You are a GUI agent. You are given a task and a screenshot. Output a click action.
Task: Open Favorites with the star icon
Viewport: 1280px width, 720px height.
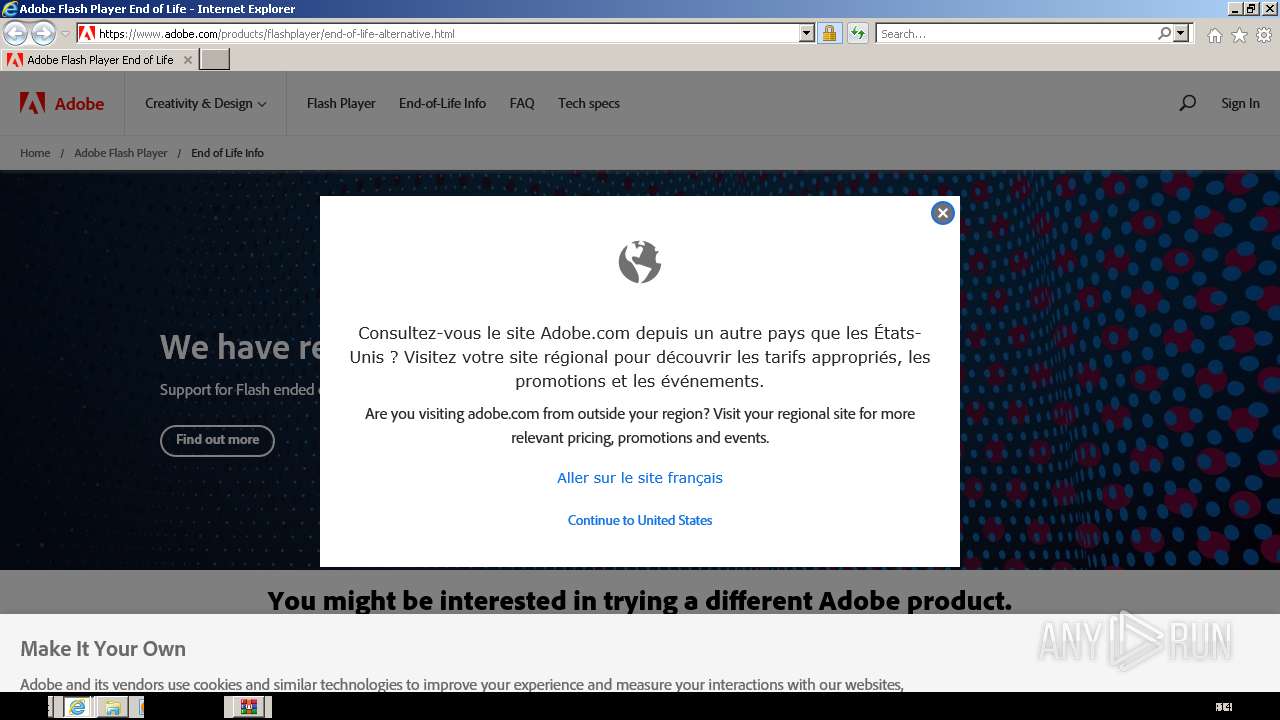point(1239,35)
